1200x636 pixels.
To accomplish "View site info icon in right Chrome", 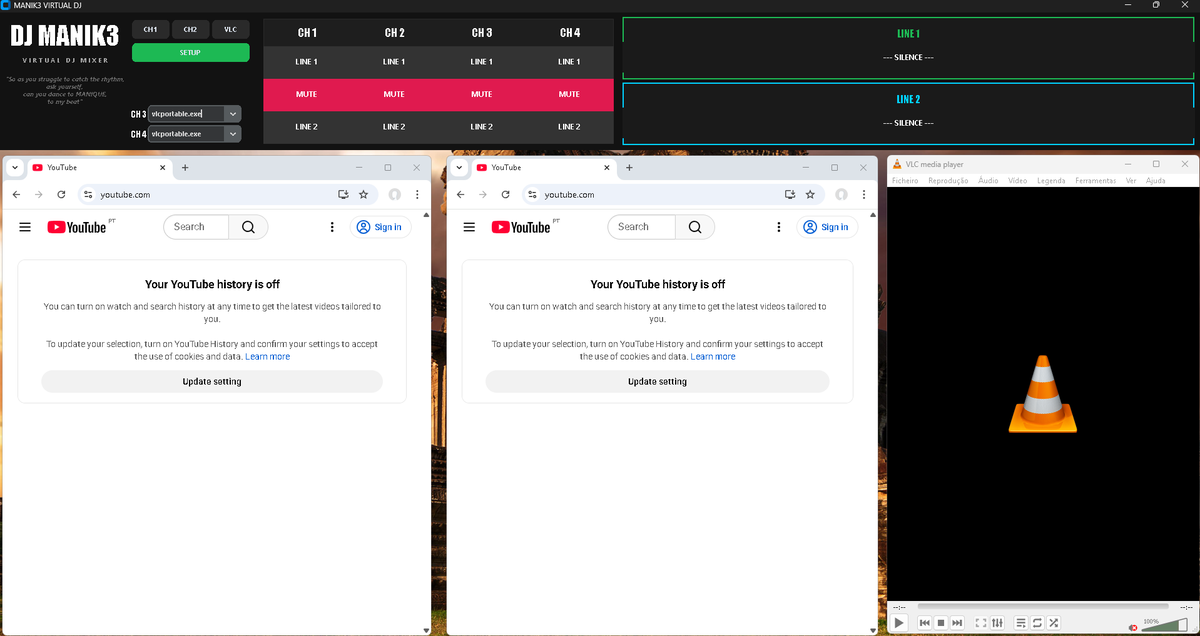I will tap(531, 195).
